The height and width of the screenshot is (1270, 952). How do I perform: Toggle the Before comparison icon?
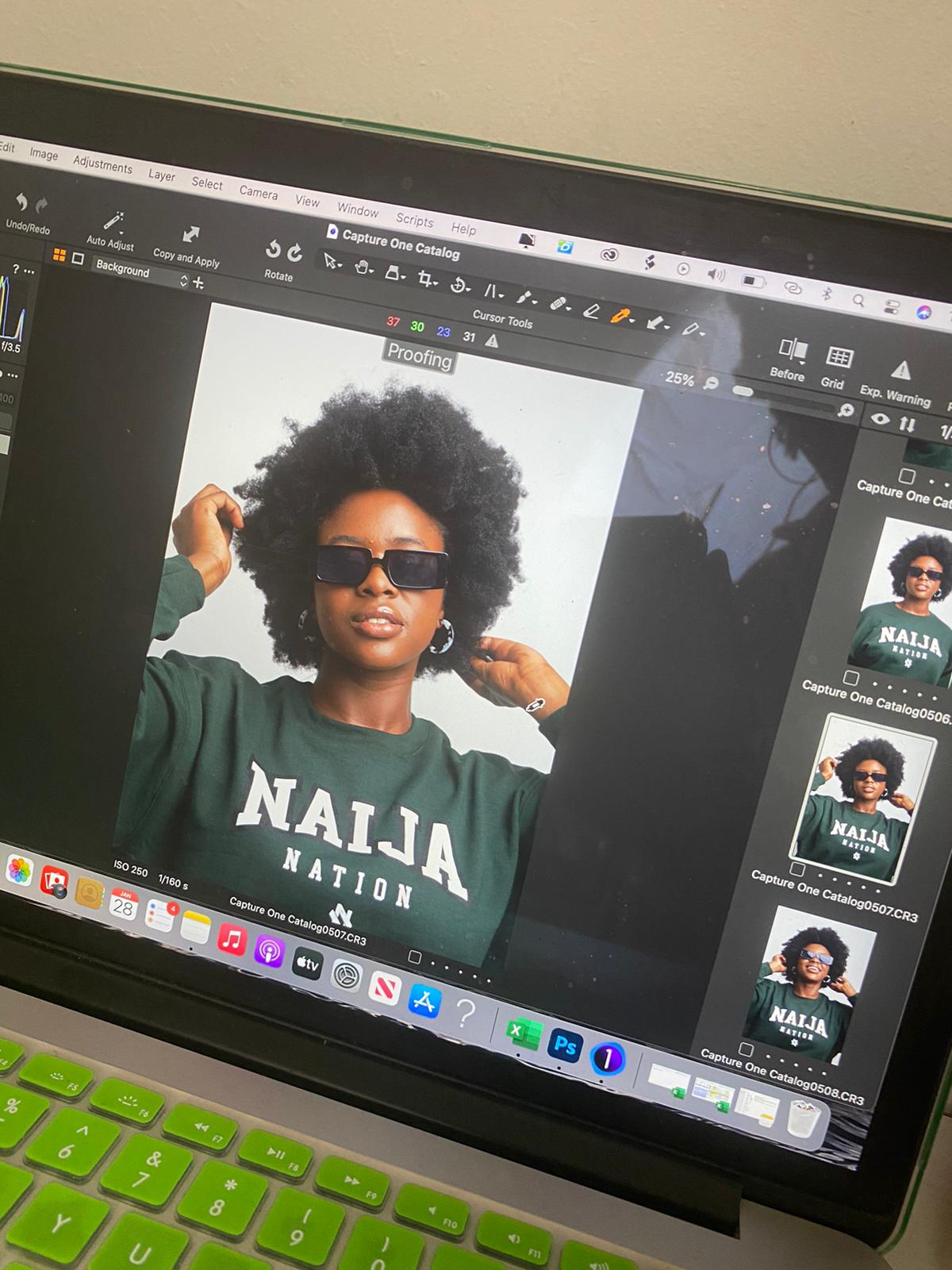792,348
